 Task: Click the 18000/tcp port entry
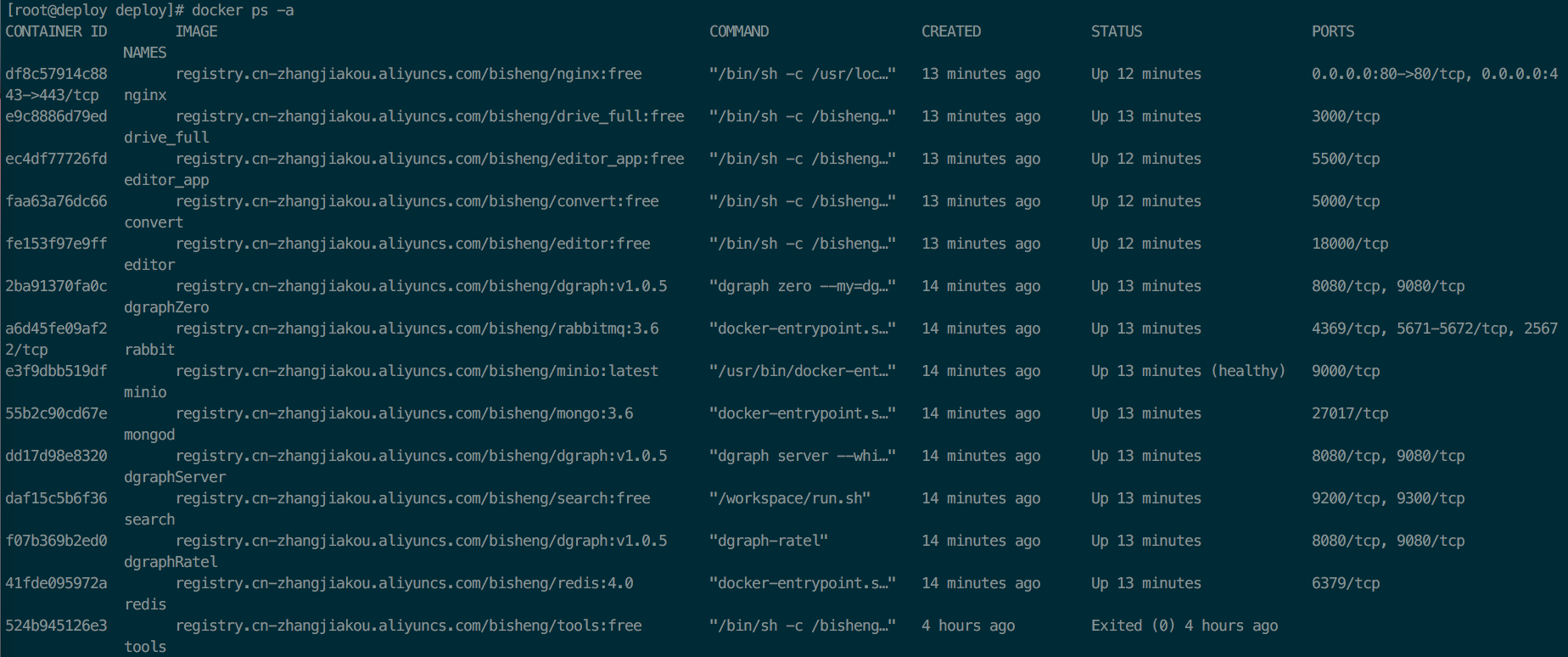[x=1350, y=244]
